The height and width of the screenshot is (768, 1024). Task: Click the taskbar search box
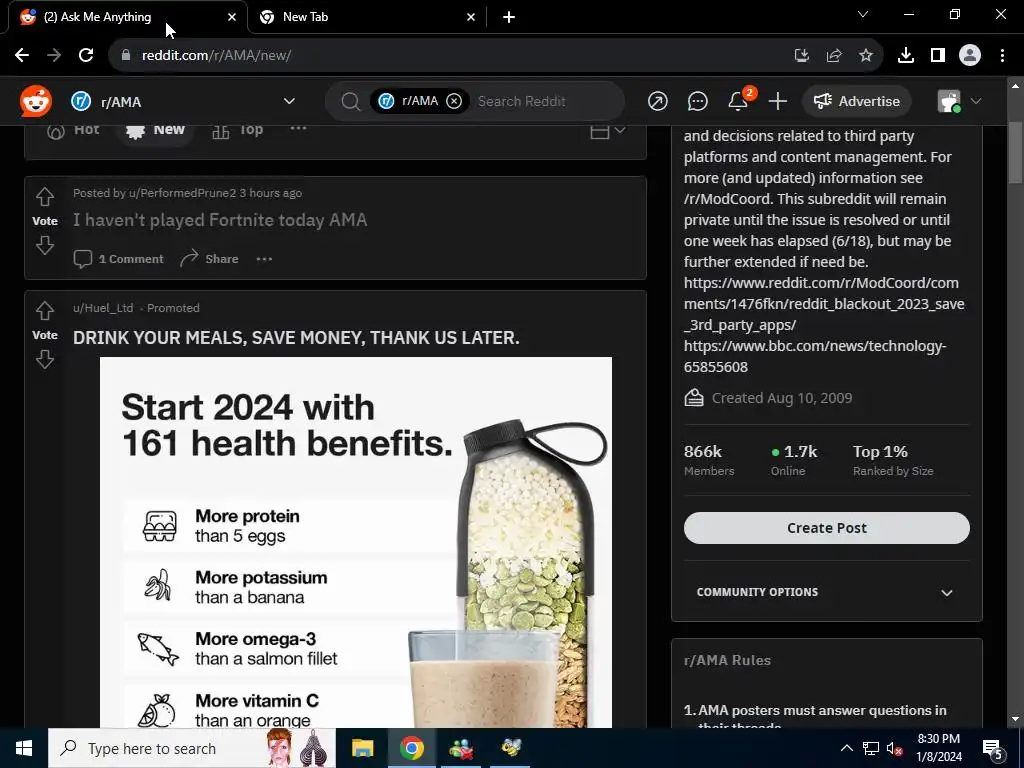(x=191, y=748)
